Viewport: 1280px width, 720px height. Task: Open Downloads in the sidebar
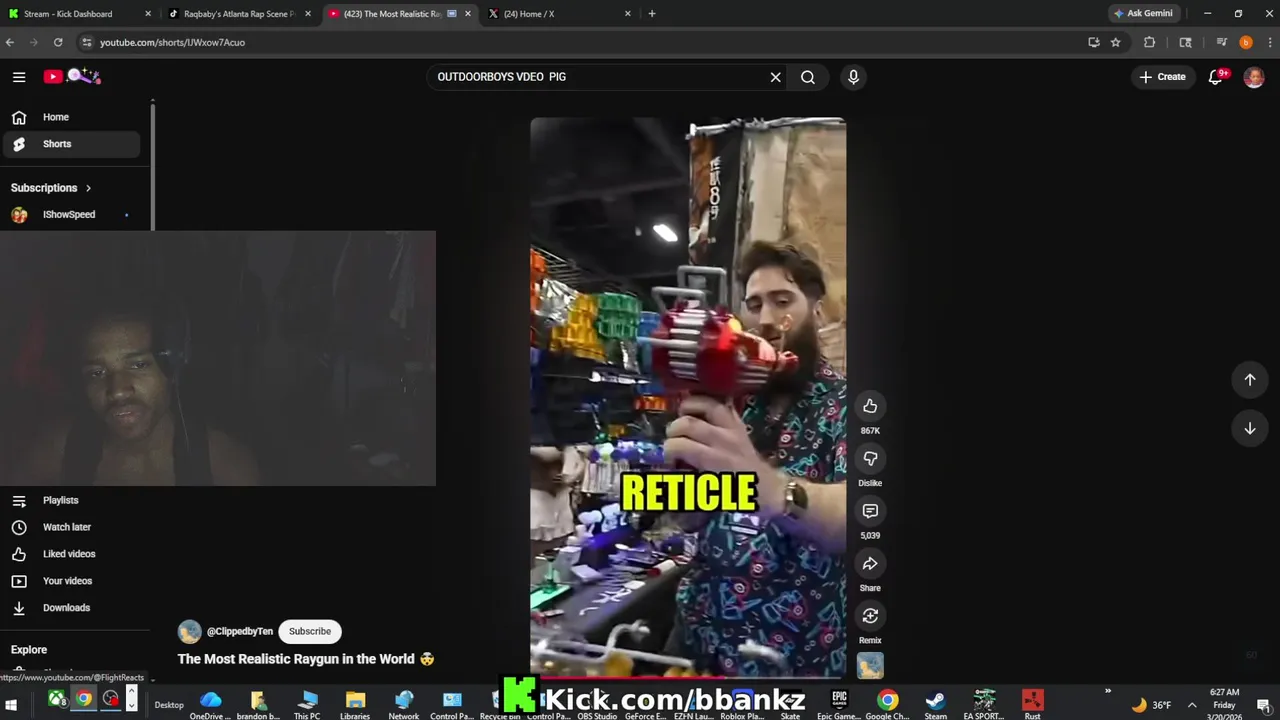coord(70,608)
